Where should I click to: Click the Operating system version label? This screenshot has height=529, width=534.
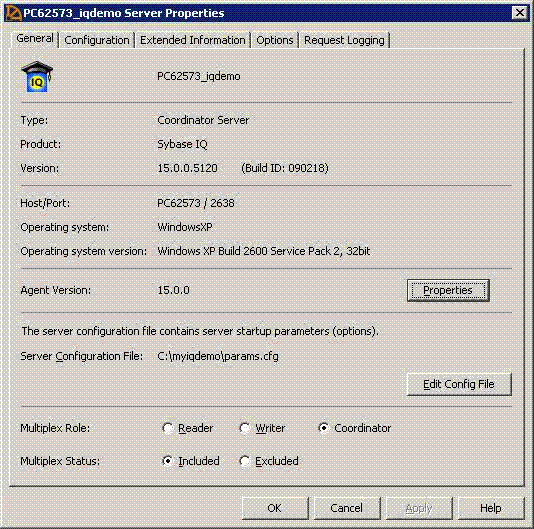coord(84,251)
